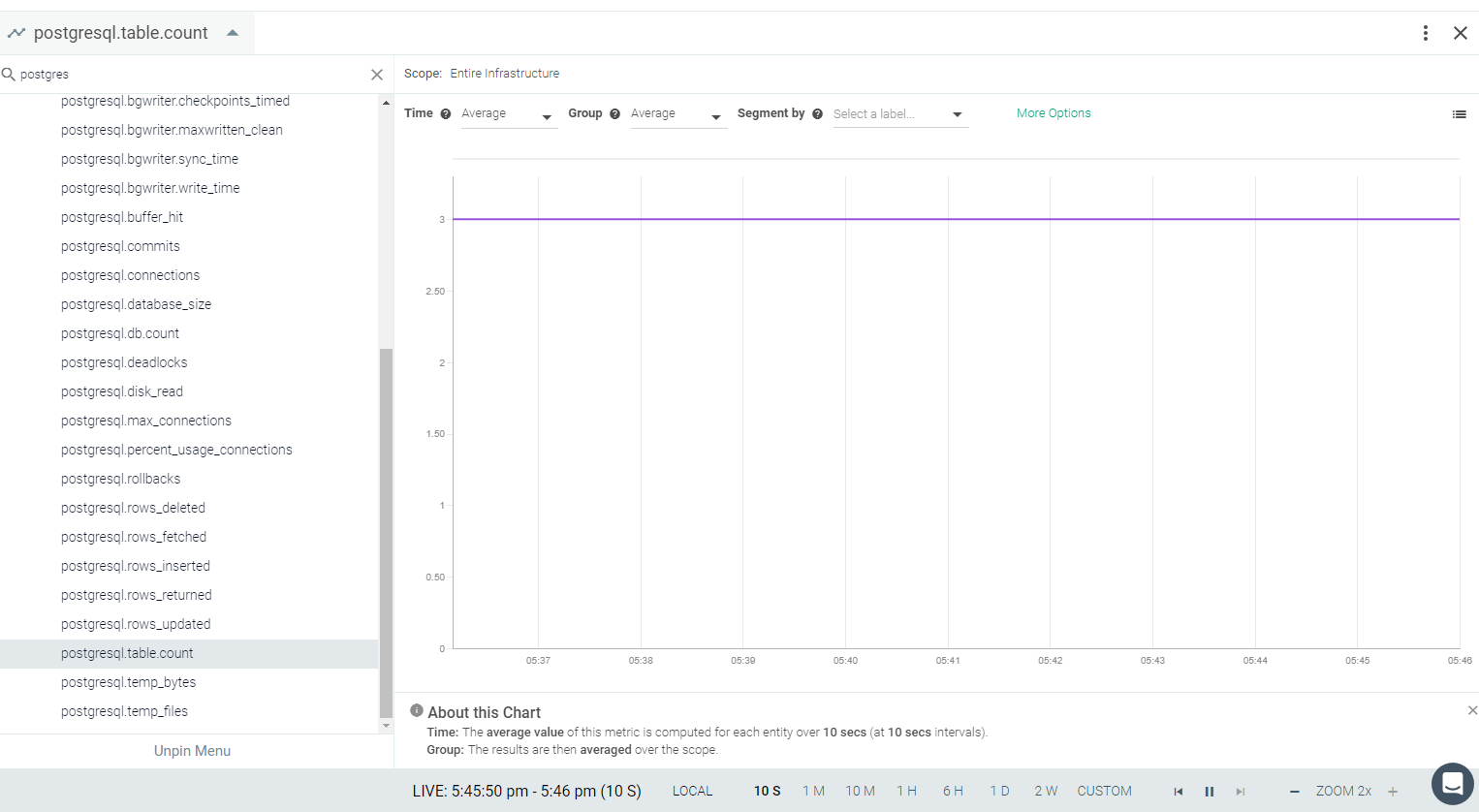Image resolution: width=1479 pixels, height=812 pixels.
Task: Click the Time help question icon
Action: (x=446, y=113)
